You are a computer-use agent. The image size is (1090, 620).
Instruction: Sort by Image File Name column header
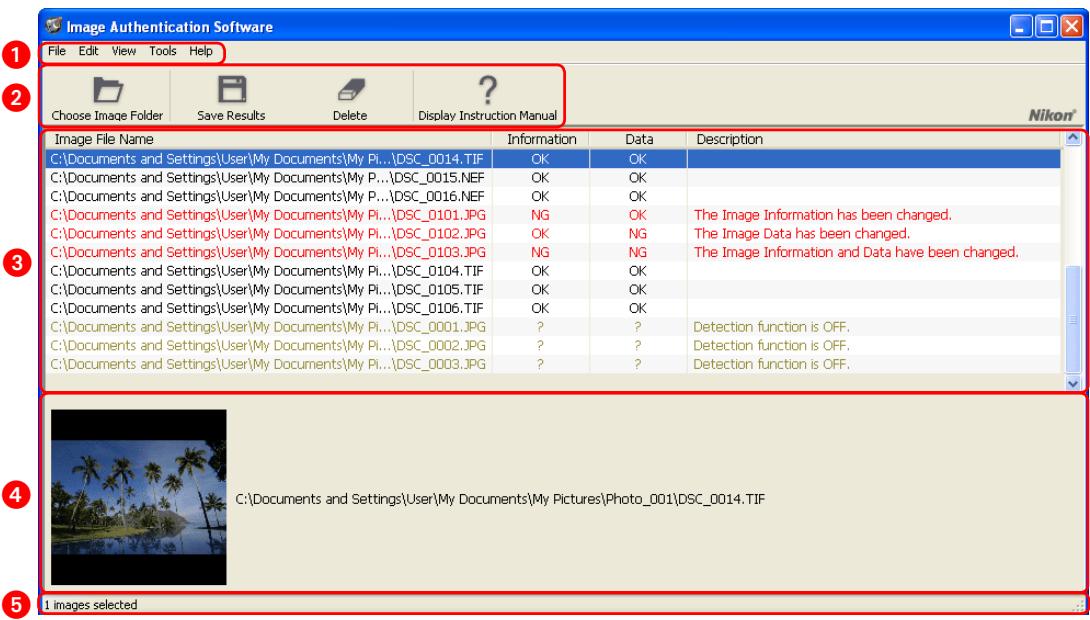[269, 139]
